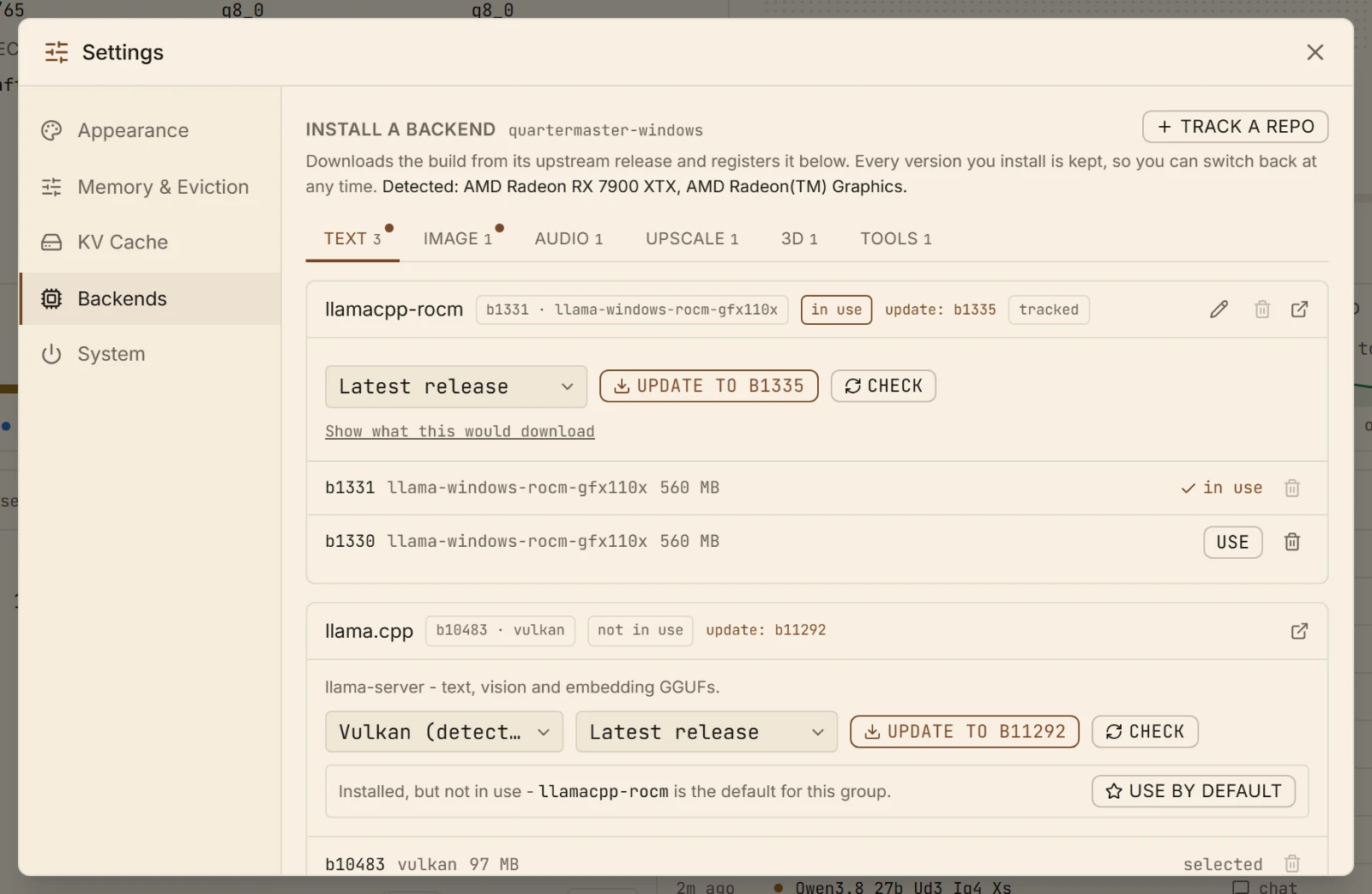This screenshot has height=894, width=1372.
Task: Open Vulkan (detected) variant dropdown
Action: [444, 732]
